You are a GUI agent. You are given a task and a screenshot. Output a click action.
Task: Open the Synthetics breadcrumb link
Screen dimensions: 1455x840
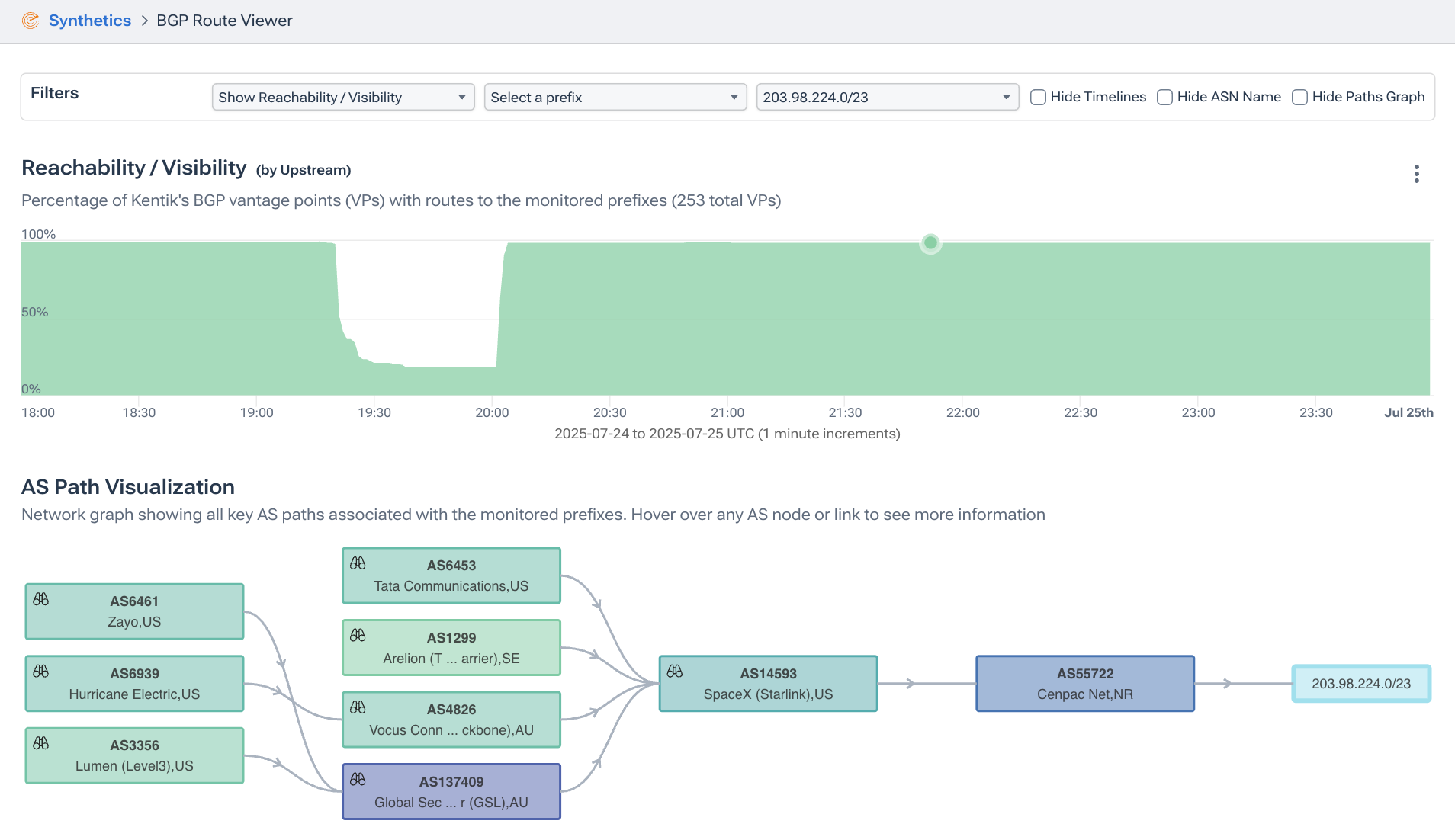(90, 21)
